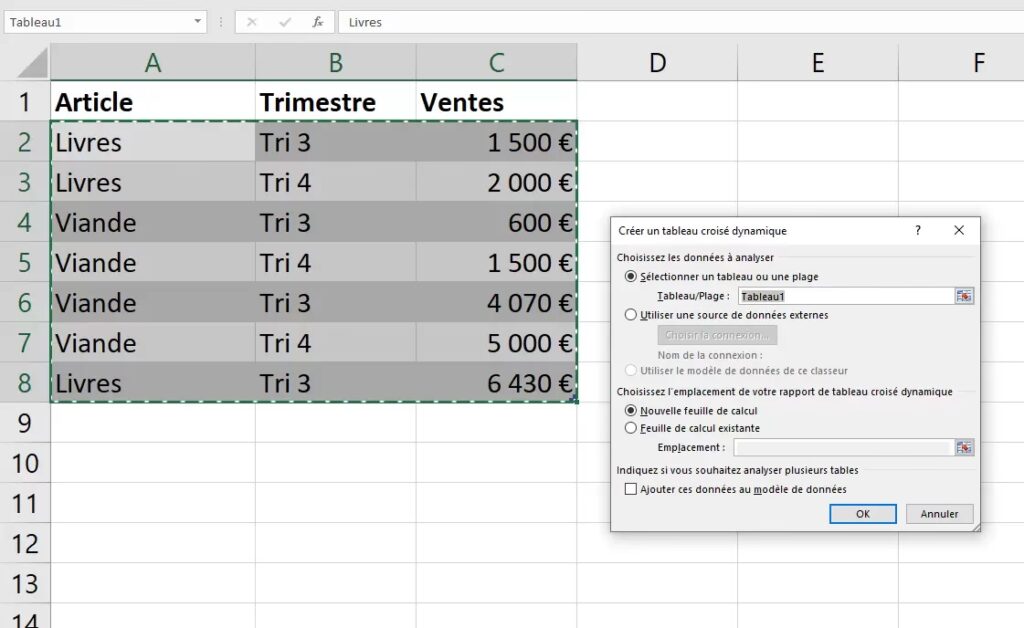Click the Cancel X icon in formula bar
This screenshot has height=628, width=1024.
point(252,22)
